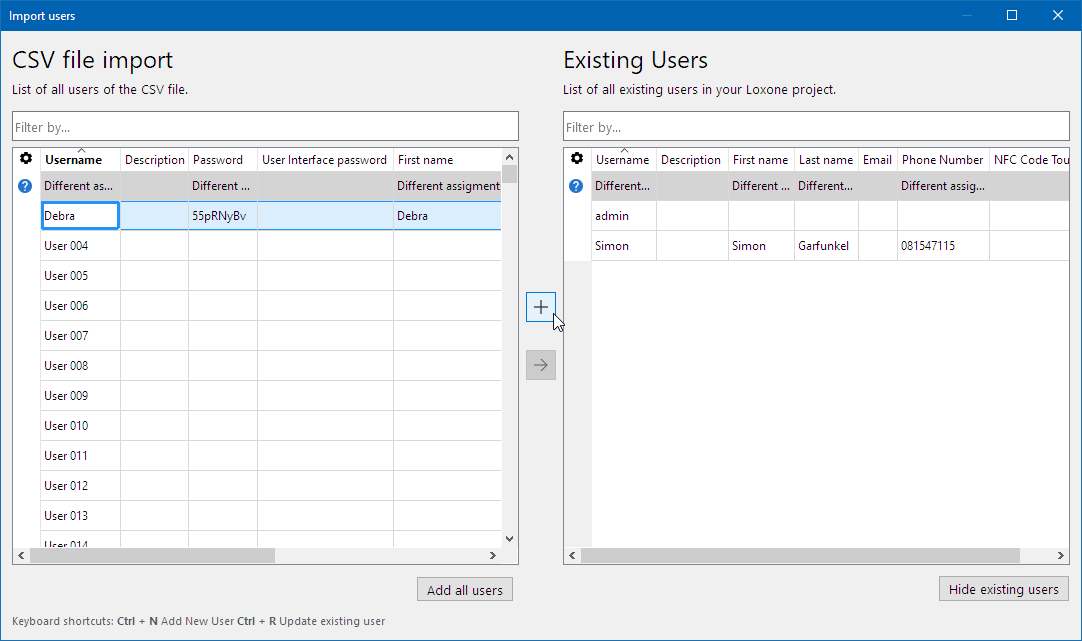The width and height of the screenshot is (1082, 641).
Task: Click help icon in Existing Users table
Action: [x=576, y=186]
